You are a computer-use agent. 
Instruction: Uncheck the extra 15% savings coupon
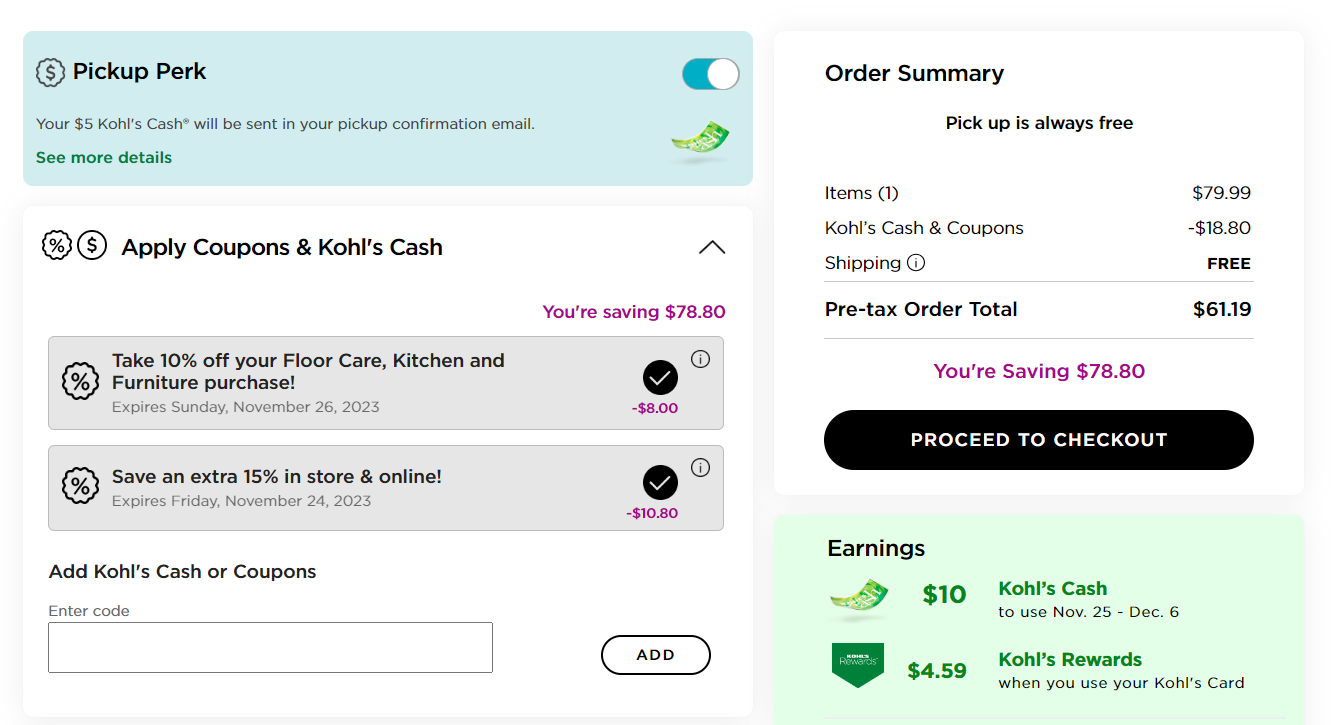[x=660, y=483]
